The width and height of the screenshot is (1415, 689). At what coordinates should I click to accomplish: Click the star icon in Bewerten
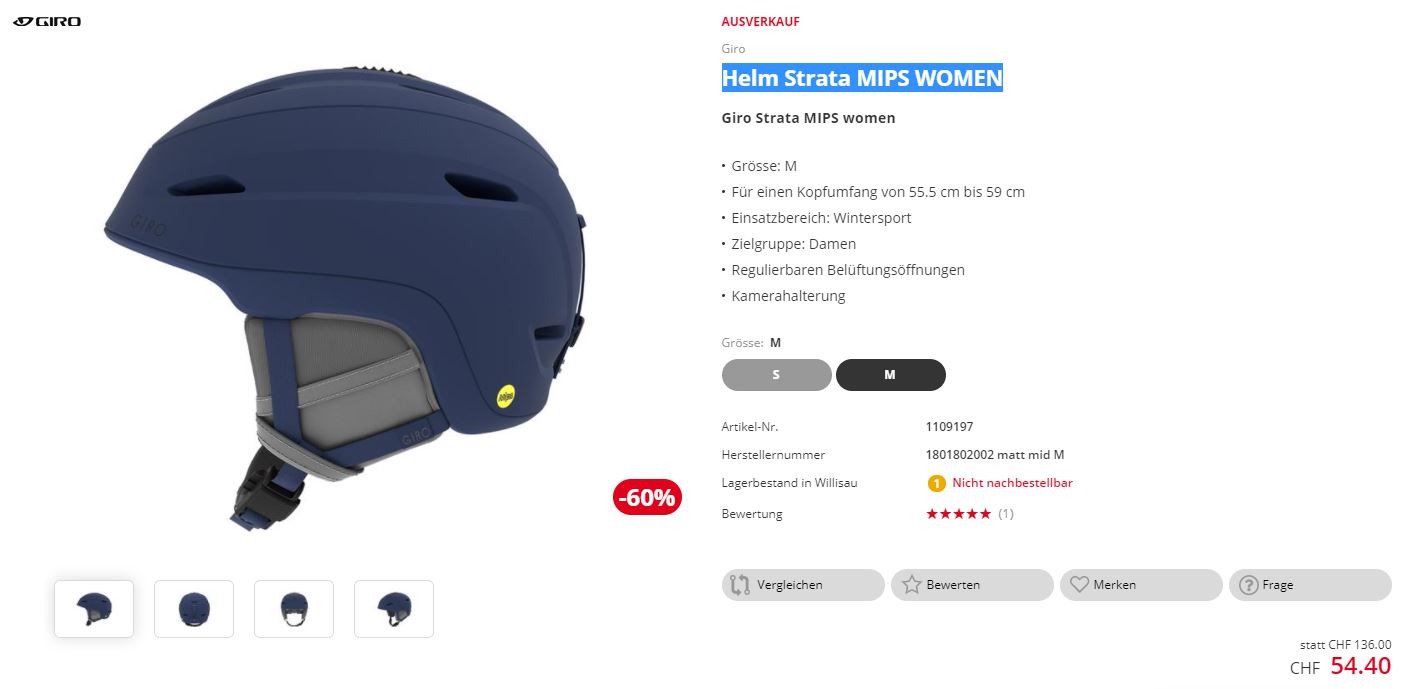[x=911, y=584]
